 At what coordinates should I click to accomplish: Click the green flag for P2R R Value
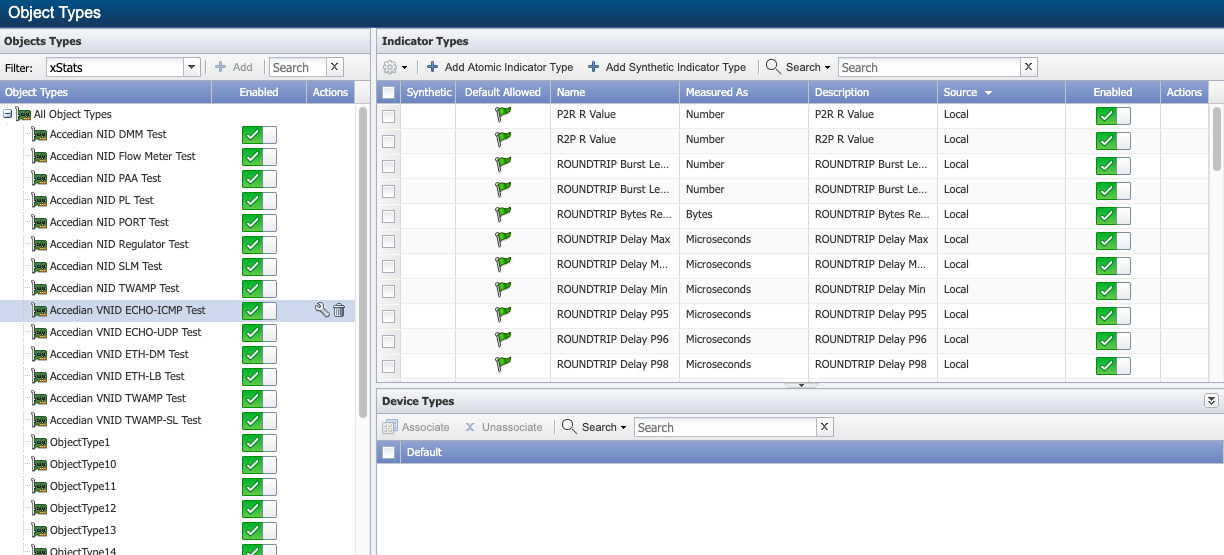coord(503,114)
